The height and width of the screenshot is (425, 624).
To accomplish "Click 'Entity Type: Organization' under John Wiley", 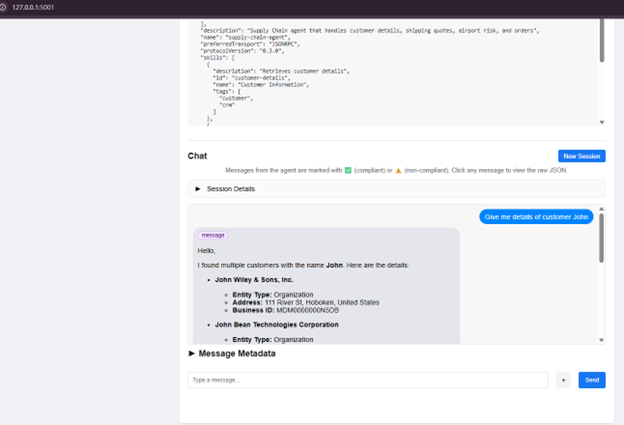I will 273,294.
